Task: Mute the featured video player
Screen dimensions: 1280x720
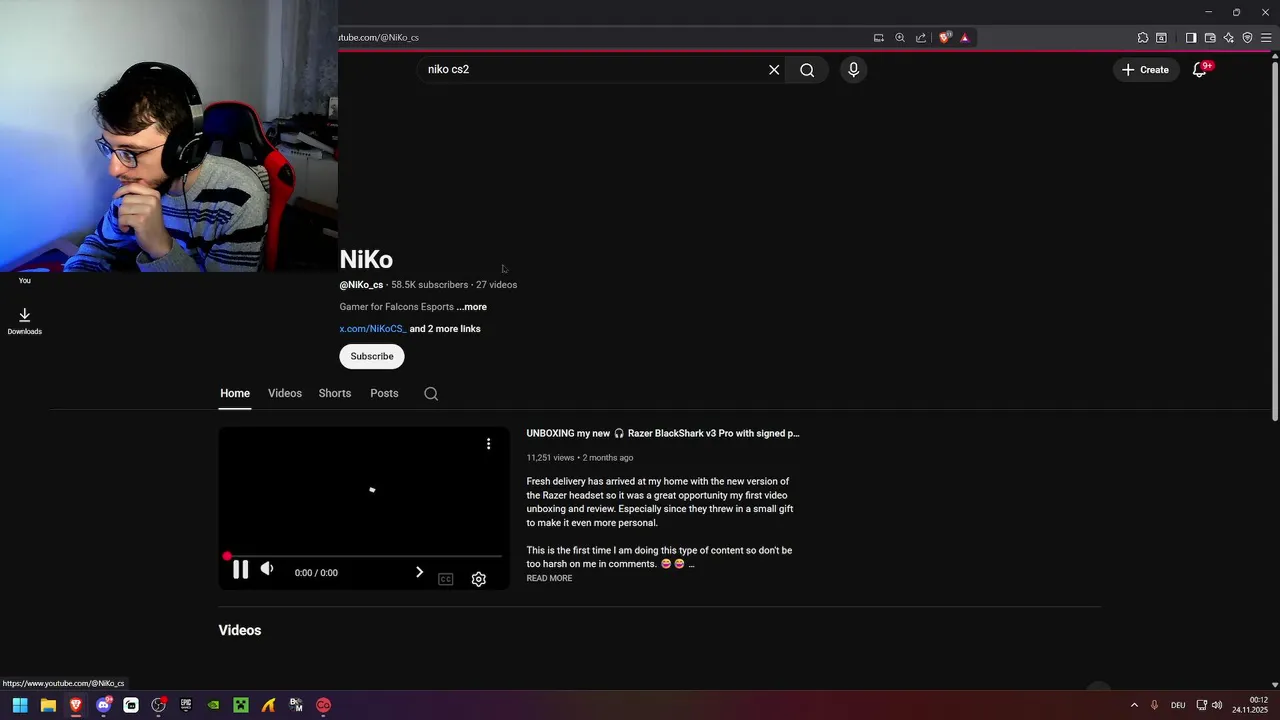Action: click(267, 569)
